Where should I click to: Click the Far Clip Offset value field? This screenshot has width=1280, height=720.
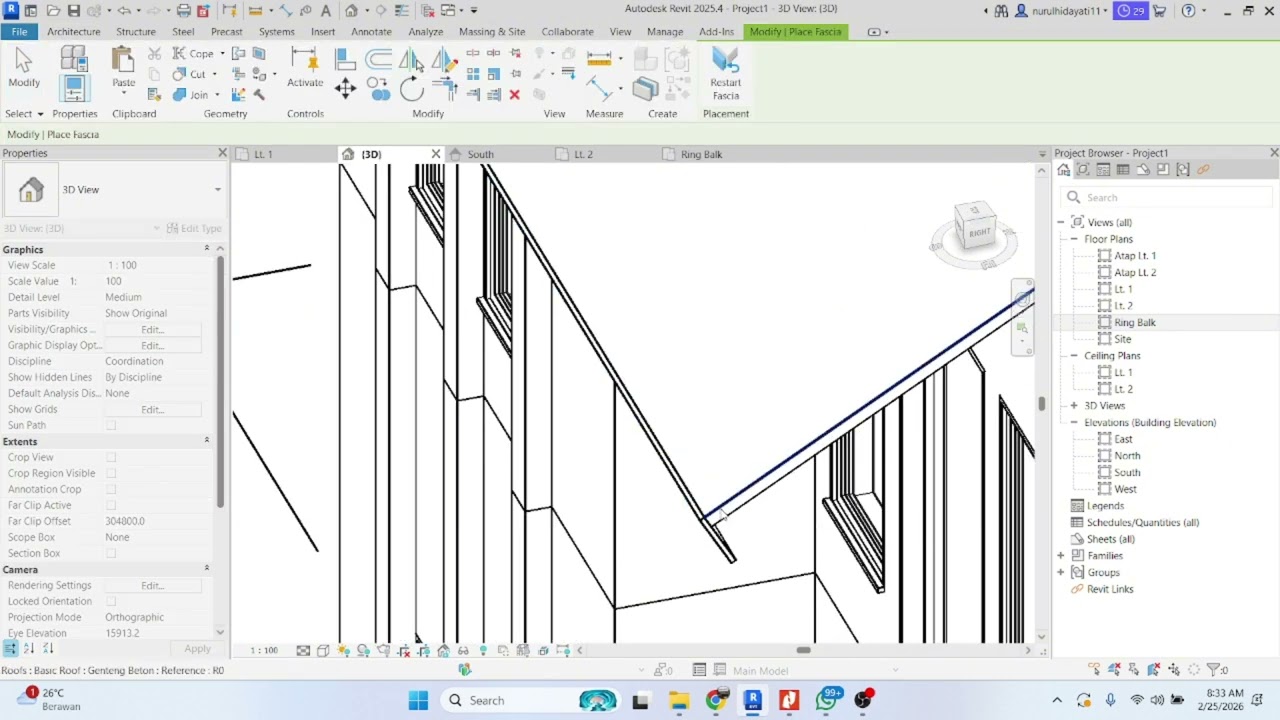152,521
